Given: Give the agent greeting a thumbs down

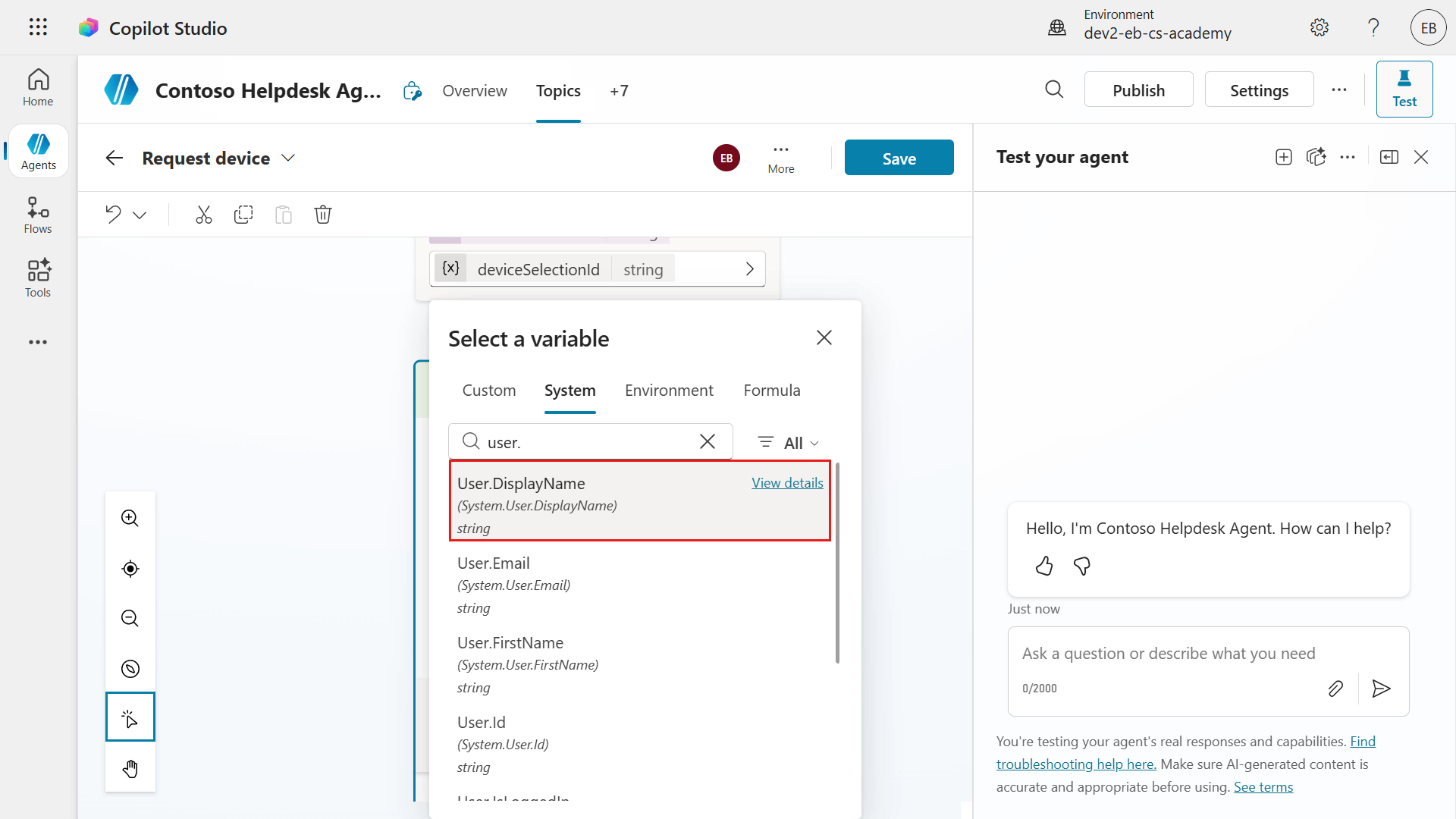Looking at the screenshot, I should [x=1082, y=566].
